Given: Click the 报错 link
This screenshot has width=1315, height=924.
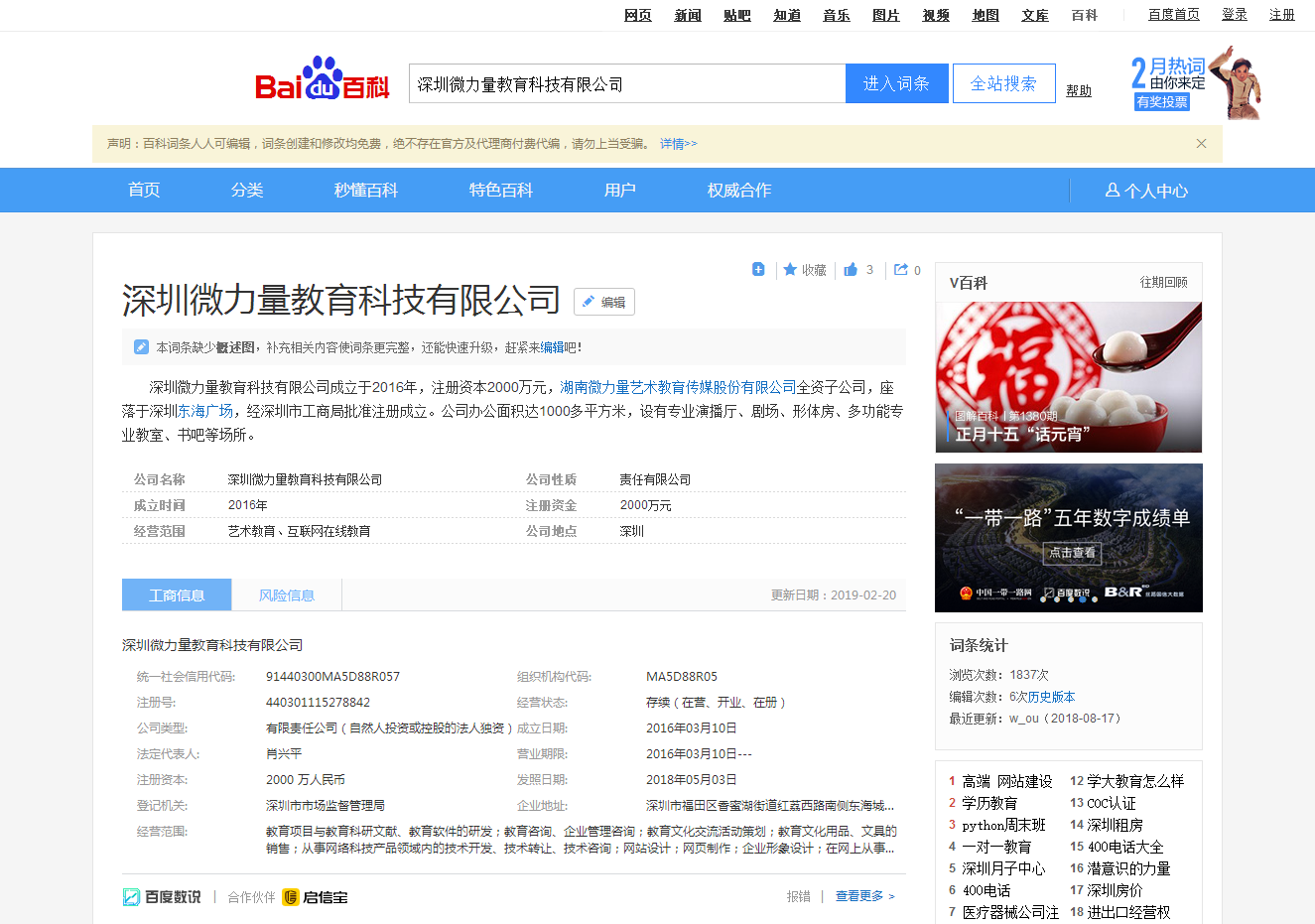Looking at the screenshot, I should [799, 896].
